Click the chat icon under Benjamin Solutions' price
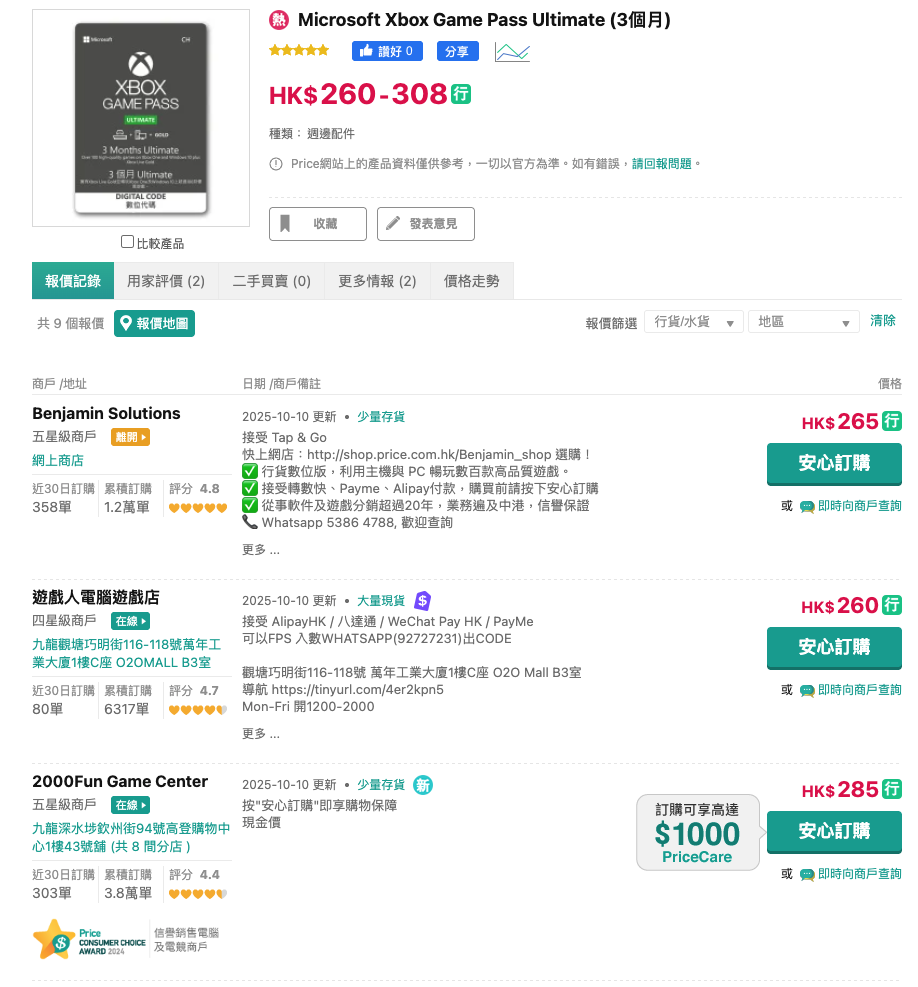Image resolution: width=918 pixels, height=987 pixels. 807,507
